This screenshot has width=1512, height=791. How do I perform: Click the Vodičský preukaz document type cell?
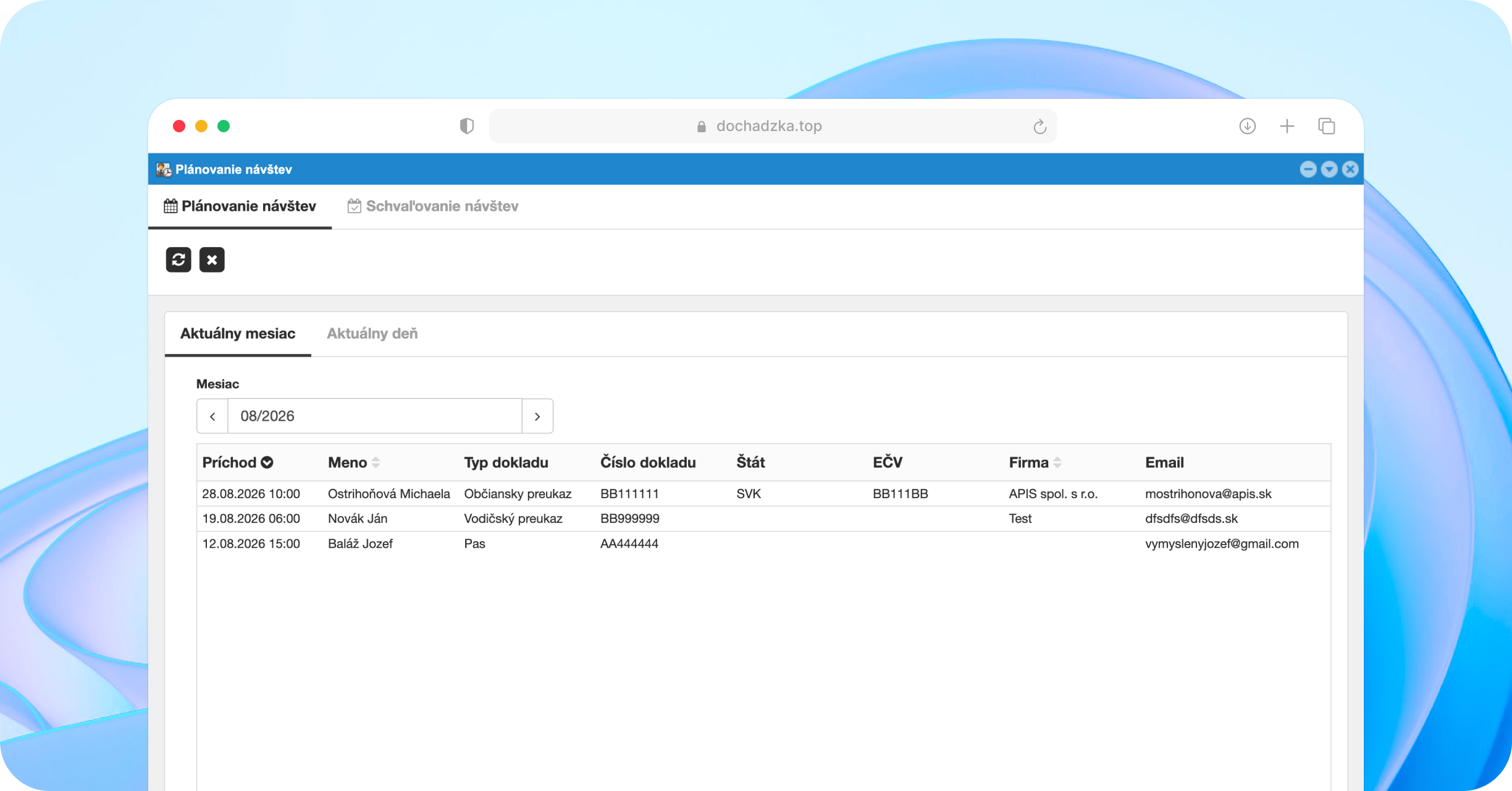[x=513, y=518]
